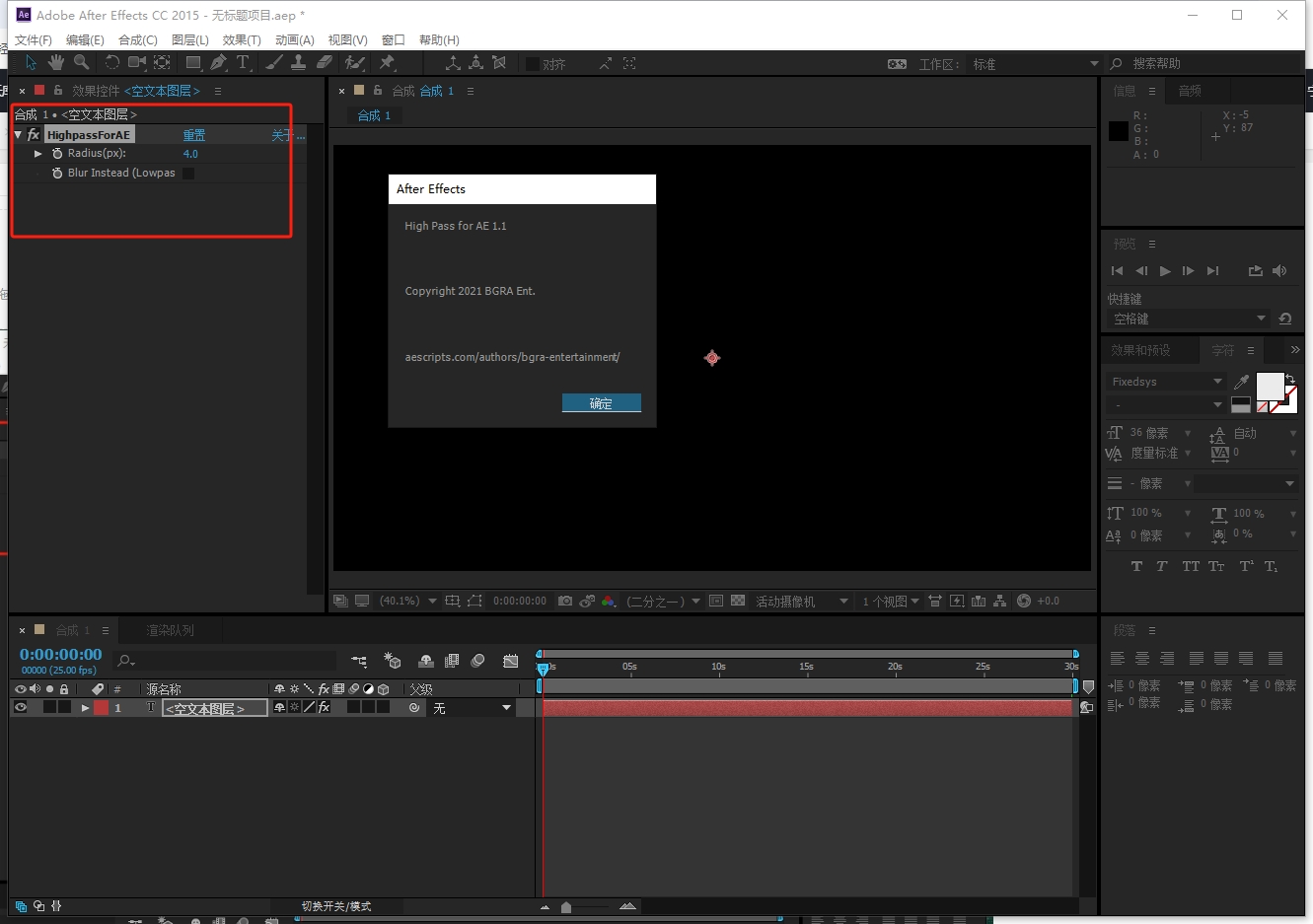The image size is (1313, 924).
Task: Click the Graph Editor icon in timeline
Action: (x=510, y=661)
